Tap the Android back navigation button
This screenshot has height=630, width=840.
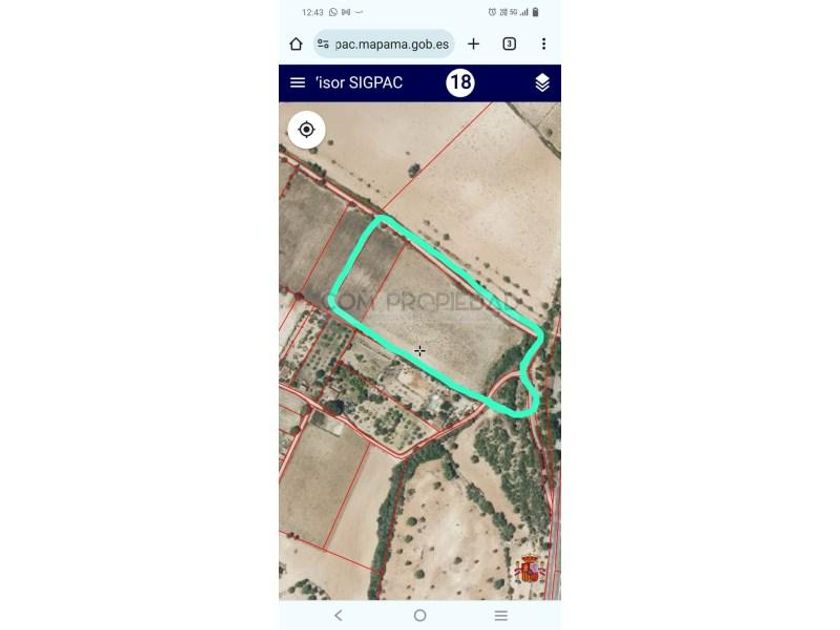pos(339,615)
